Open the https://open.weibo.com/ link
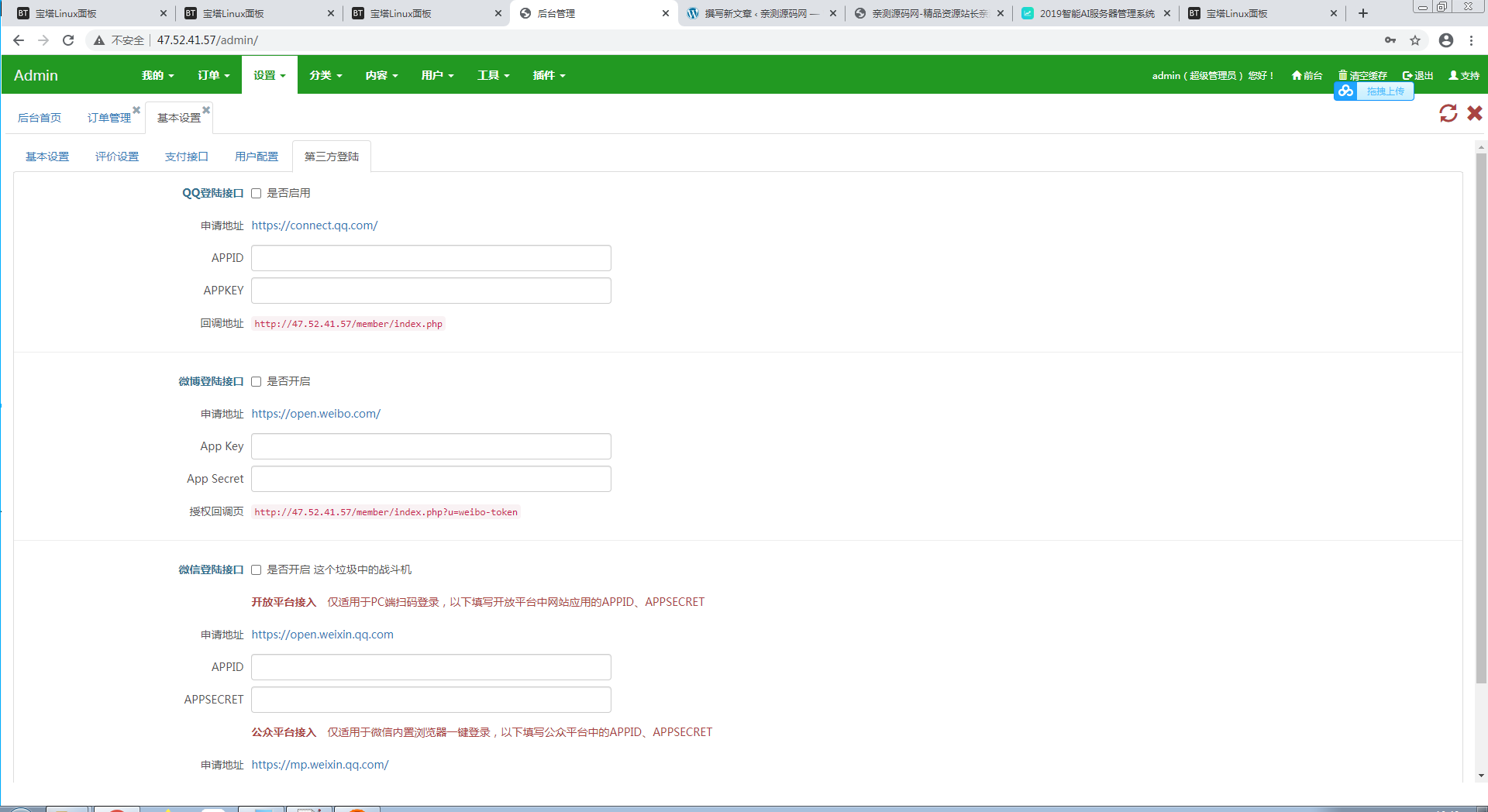 (316, 414)
